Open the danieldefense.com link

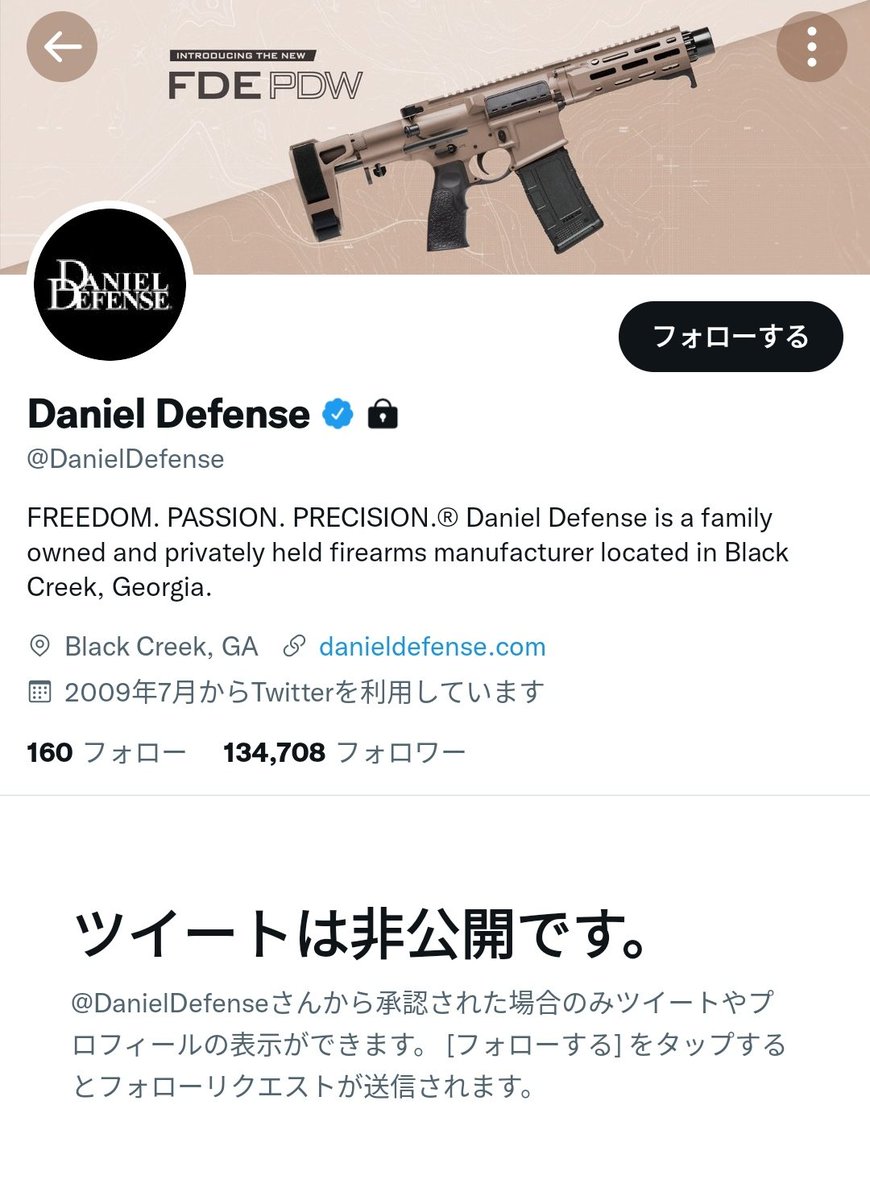tap(432, 647)
